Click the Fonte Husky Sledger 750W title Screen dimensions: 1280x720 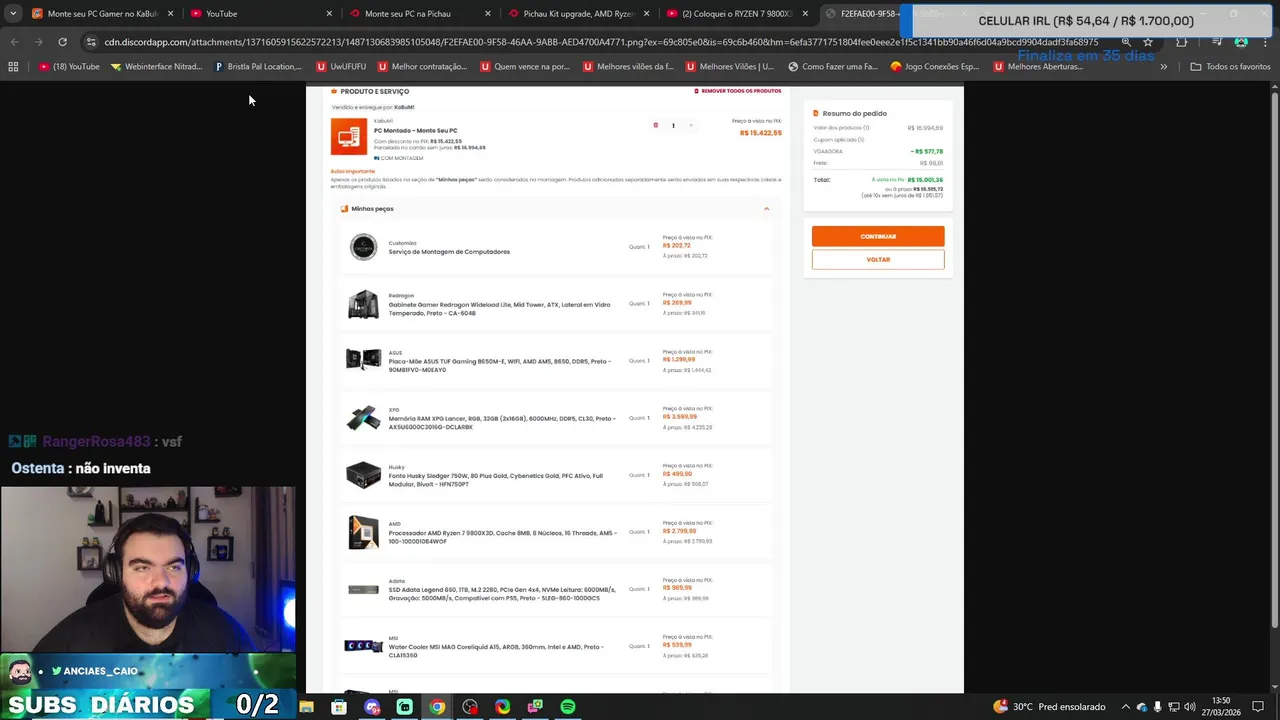click(x=496, y=480)
